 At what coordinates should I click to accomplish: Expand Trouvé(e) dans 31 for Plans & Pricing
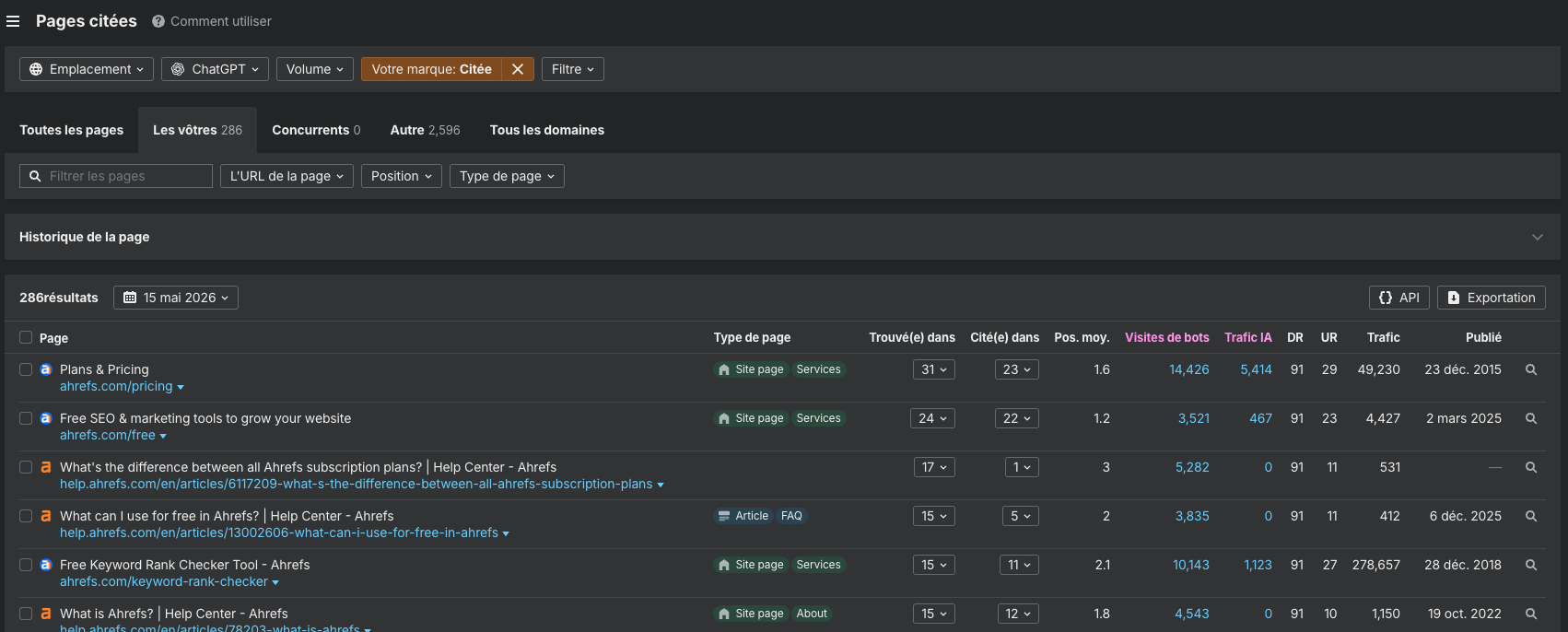point(934,369)
